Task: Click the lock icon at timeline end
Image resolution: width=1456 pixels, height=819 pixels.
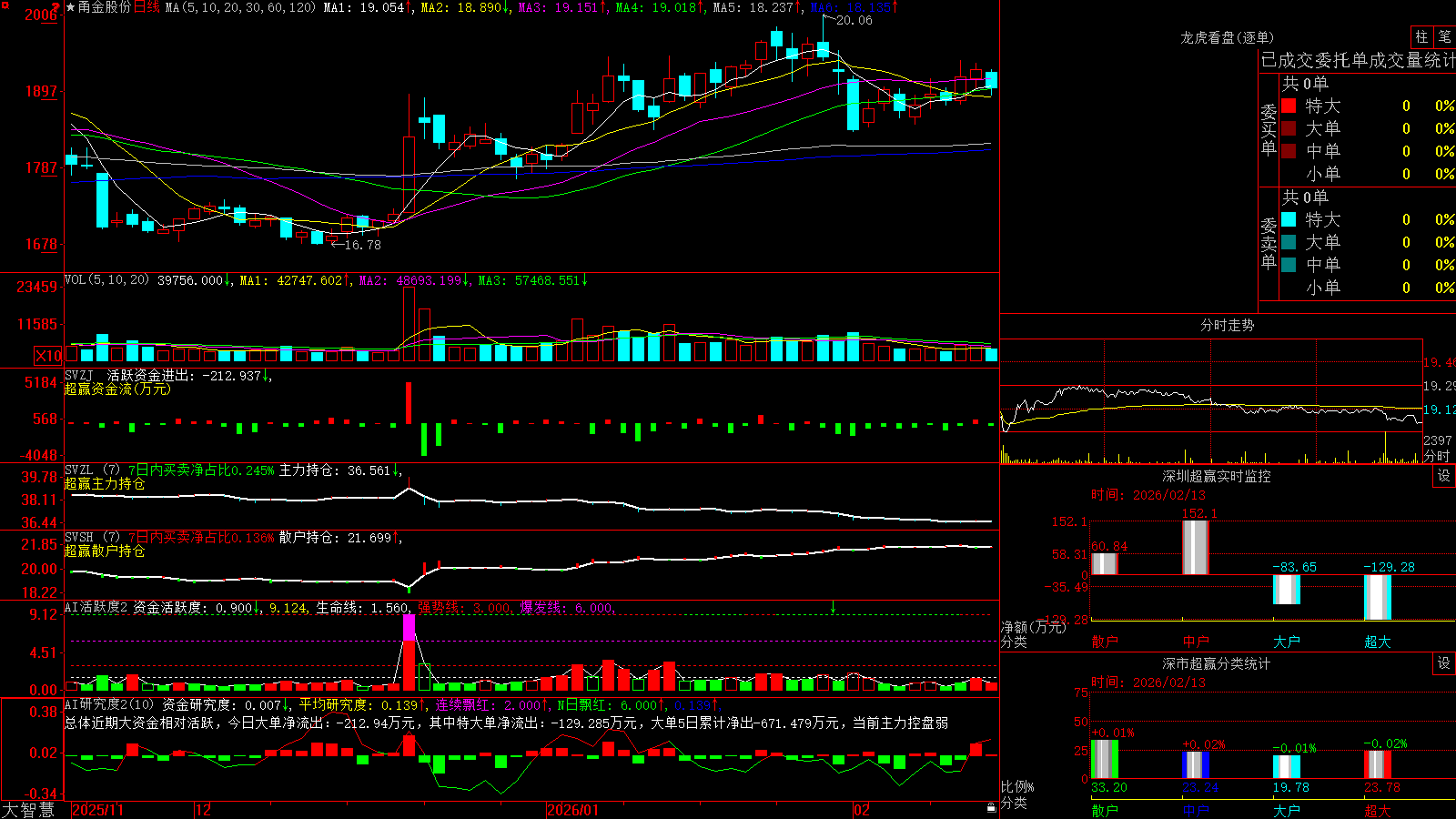Action: pos(991,808)
